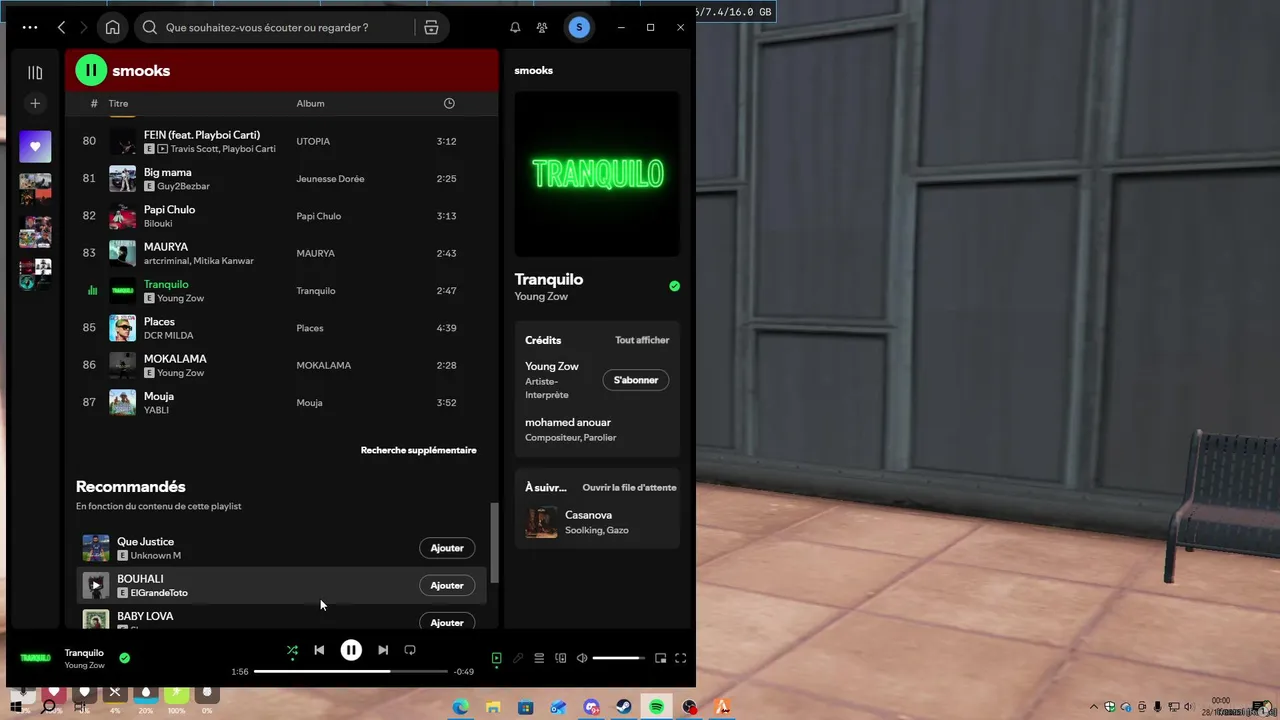The height and width of the screenshot is (720, 1280).
Task: Open Discord from taskbar
Action: (x=591, y=707)
